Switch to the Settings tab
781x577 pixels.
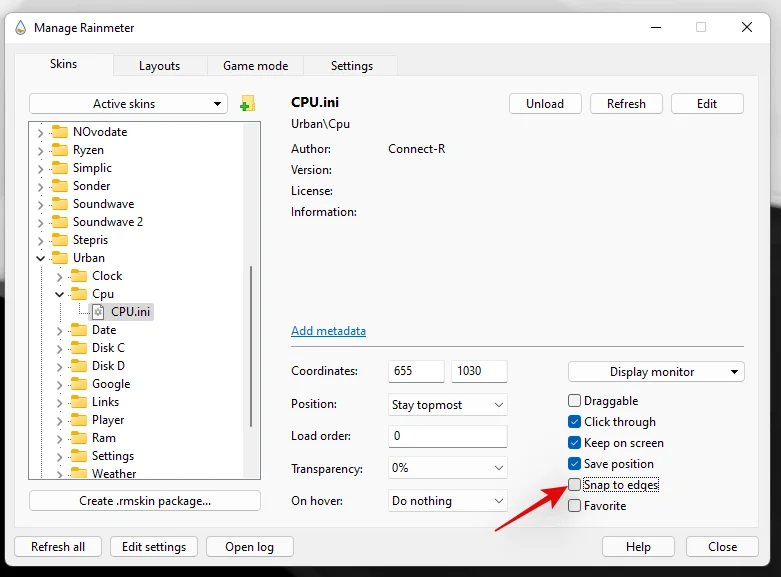pyautogui.click(x=352, y=66)
